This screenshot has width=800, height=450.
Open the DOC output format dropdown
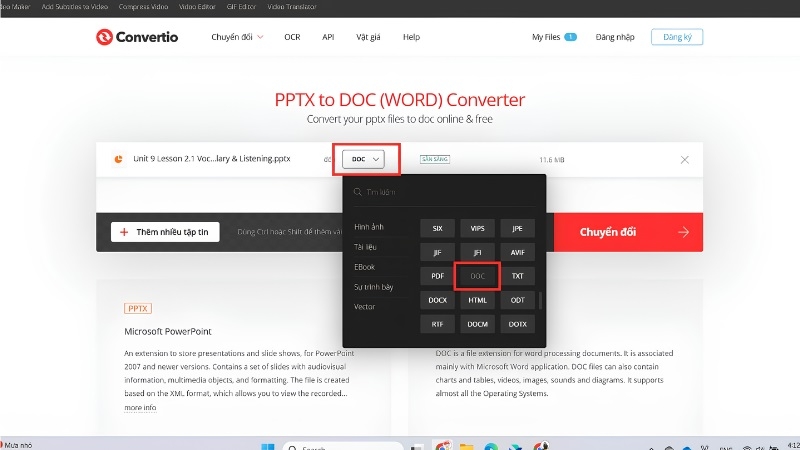(363, 159)
